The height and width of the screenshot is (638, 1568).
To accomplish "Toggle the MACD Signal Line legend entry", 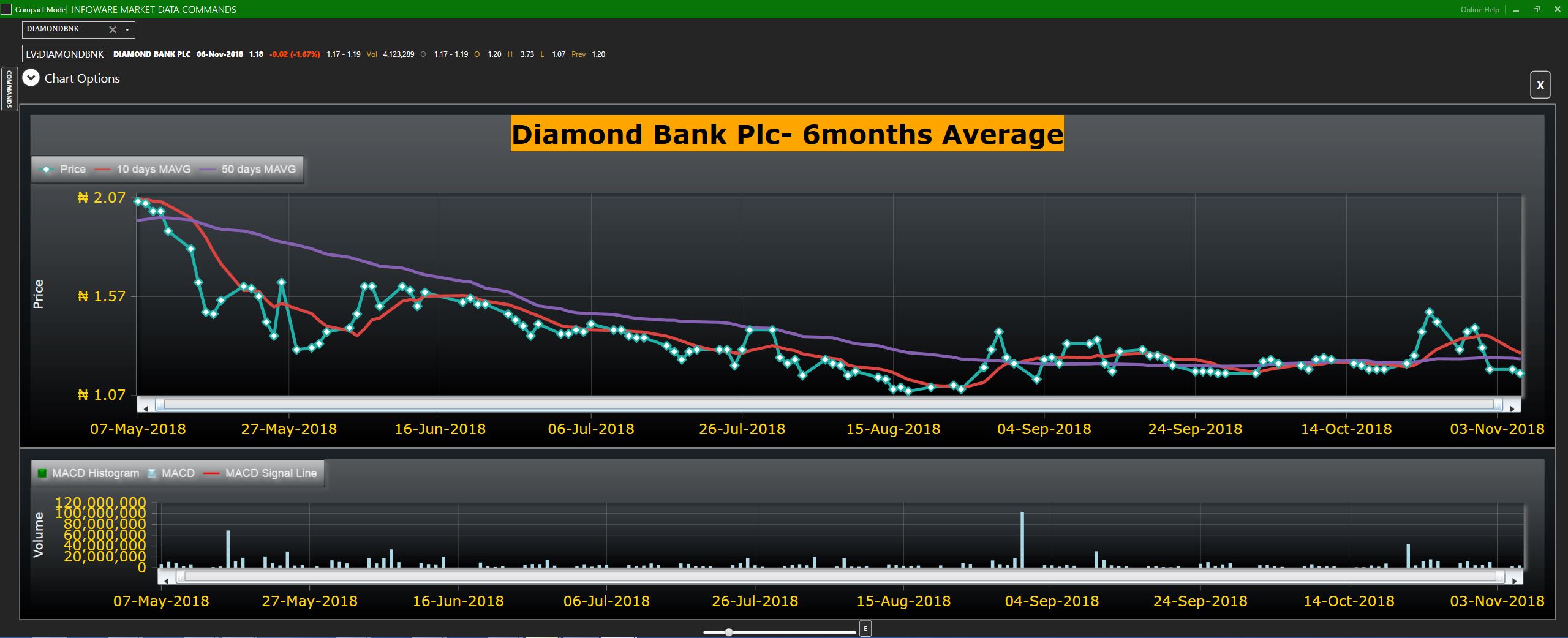I will (x=263, y=473).
